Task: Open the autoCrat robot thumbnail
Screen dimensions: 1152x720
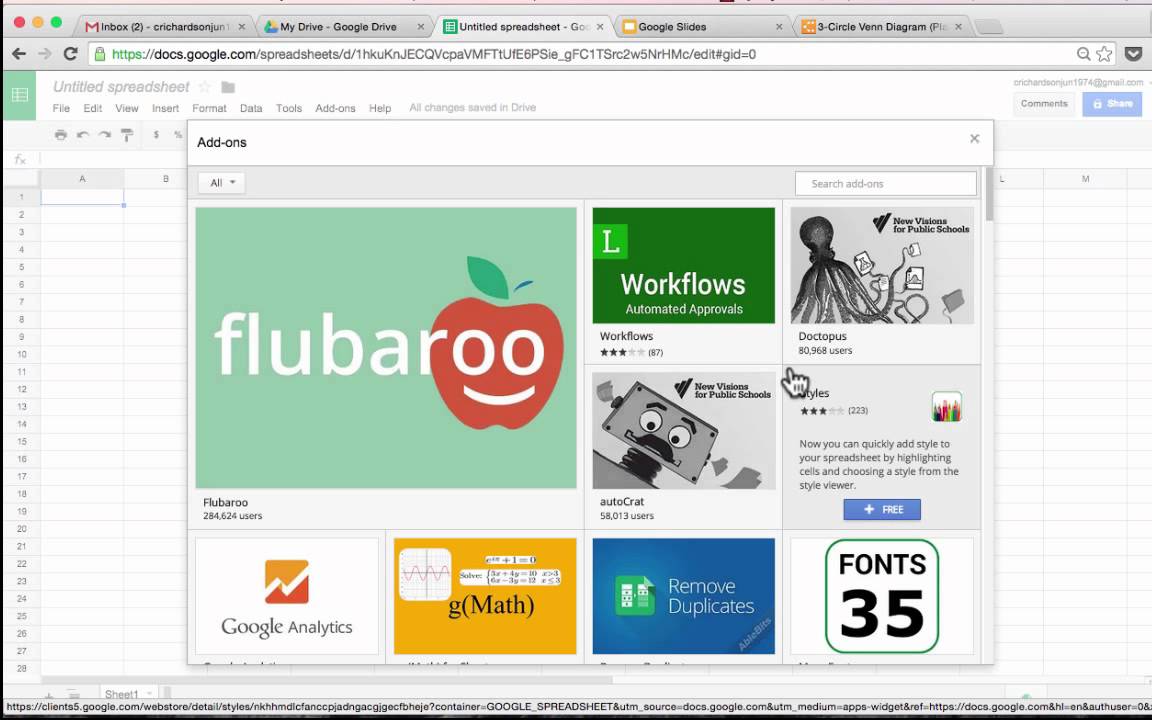Action: click(683, 431)
